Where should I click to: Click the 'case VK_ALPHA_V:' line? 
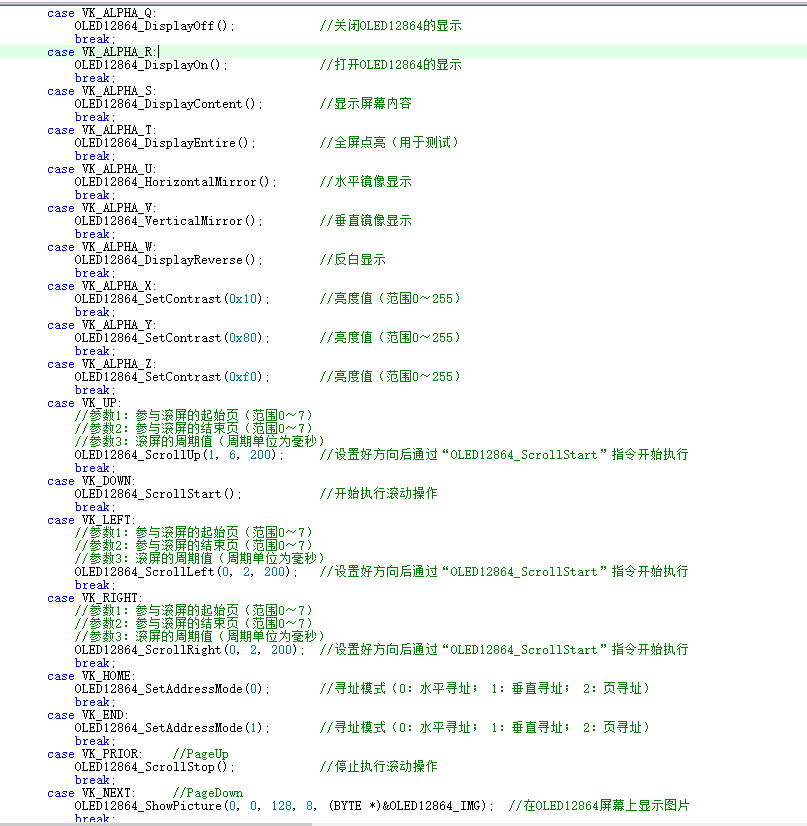pos(102,208)
